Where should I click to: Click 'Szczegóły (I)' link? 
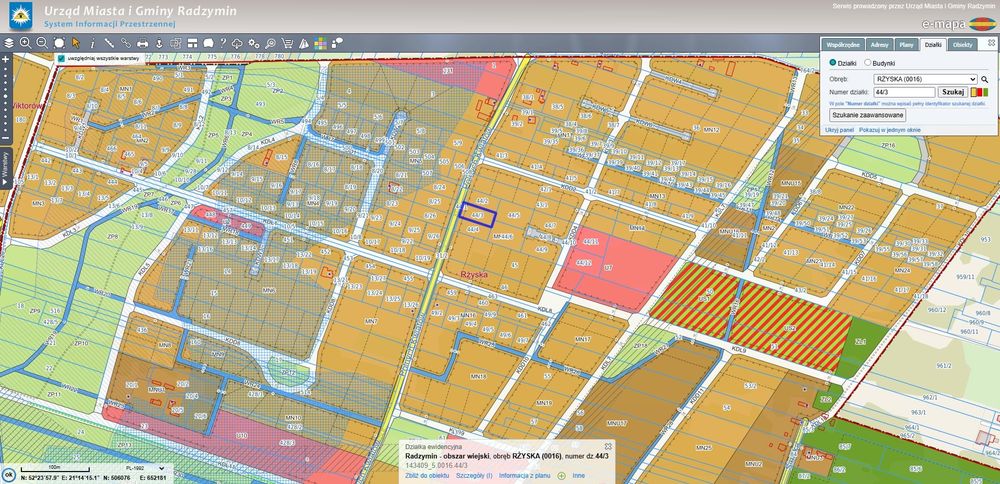point(474,476)
